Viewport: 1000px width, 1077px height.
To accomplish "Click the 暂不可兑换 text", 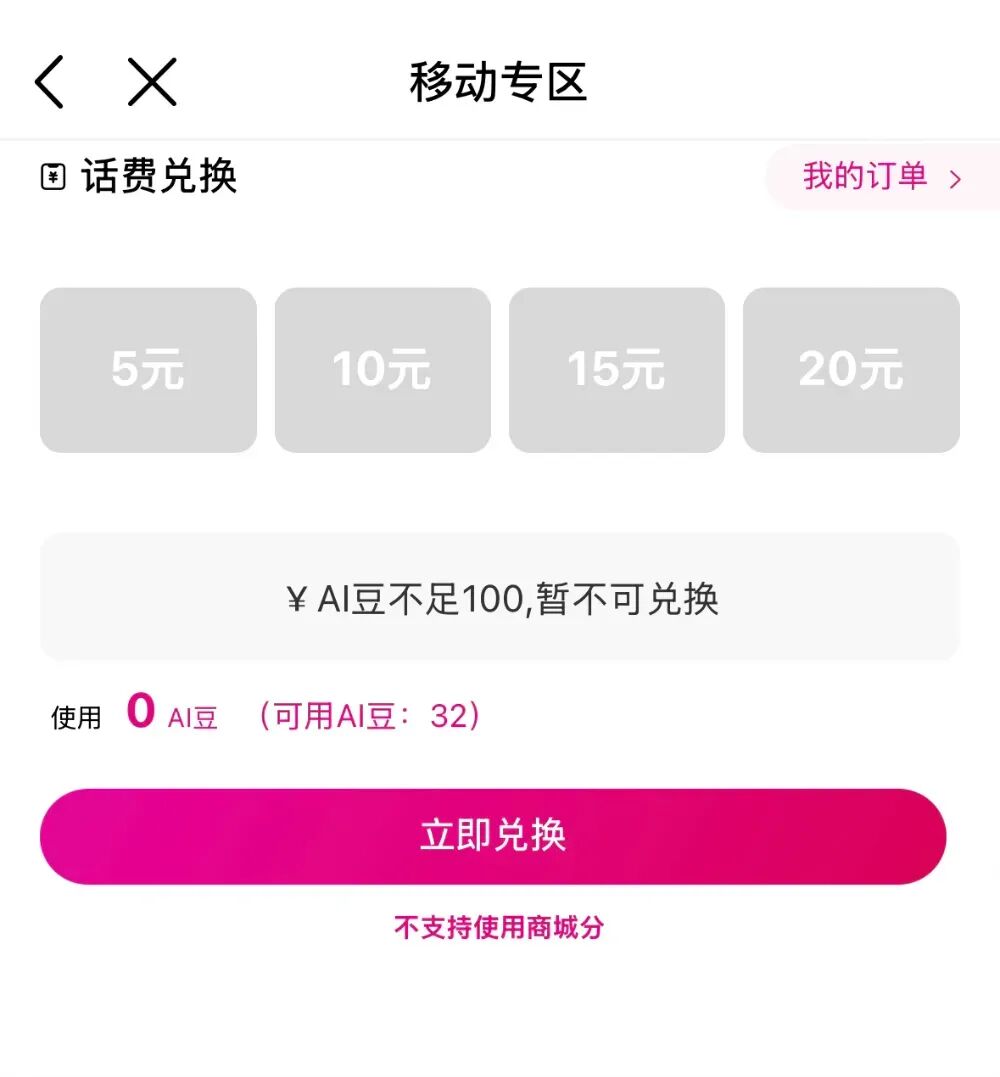I will click(628, 600).
